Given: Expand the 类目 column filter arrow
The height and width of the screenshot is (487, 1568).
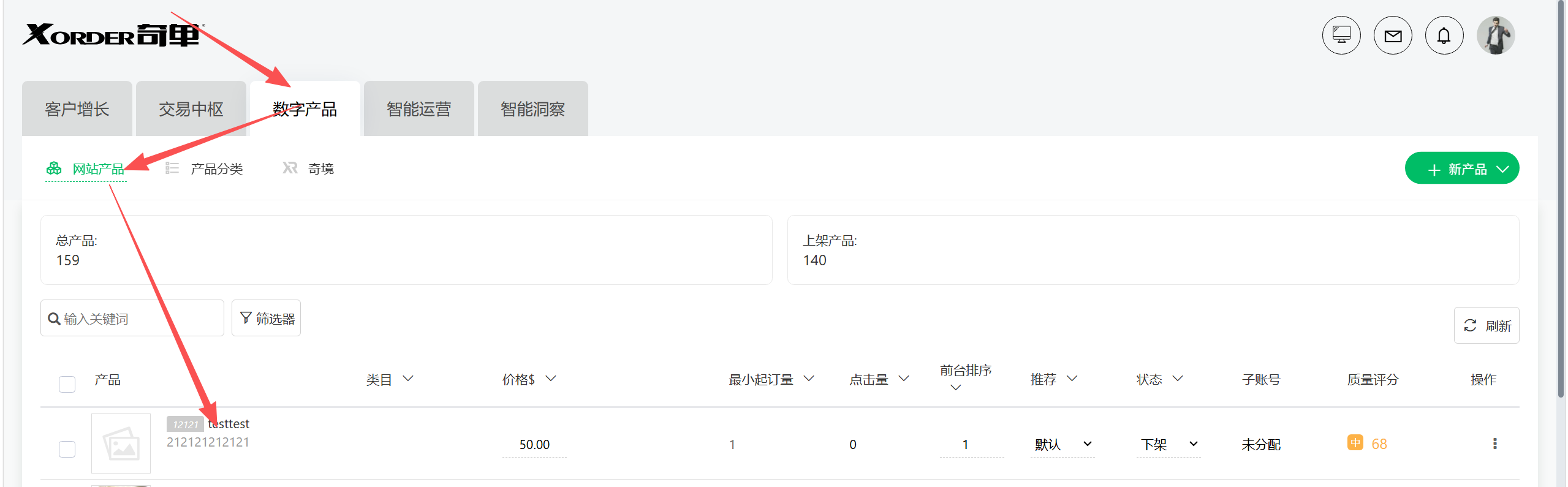Looking at the screenshot, I should click(x=407, y=379).
